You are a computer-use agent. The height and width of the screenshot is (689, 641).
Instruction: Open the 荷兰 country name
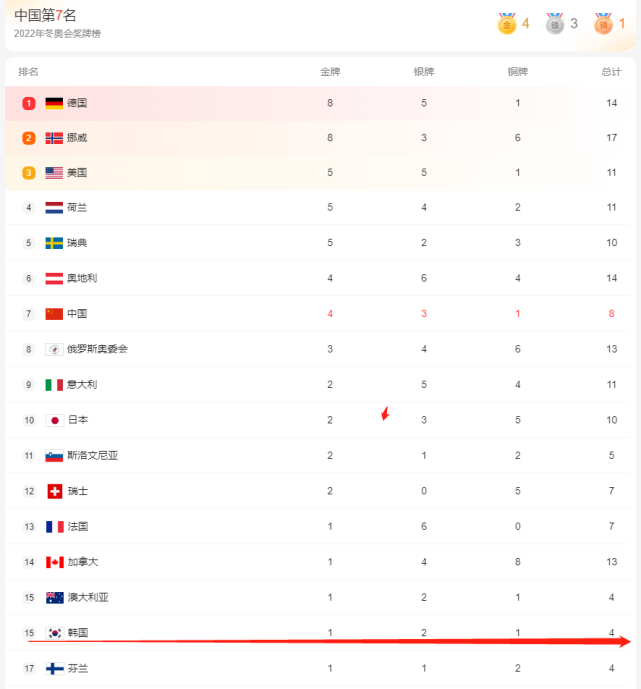pyautogui.click(x=77, y=208)
